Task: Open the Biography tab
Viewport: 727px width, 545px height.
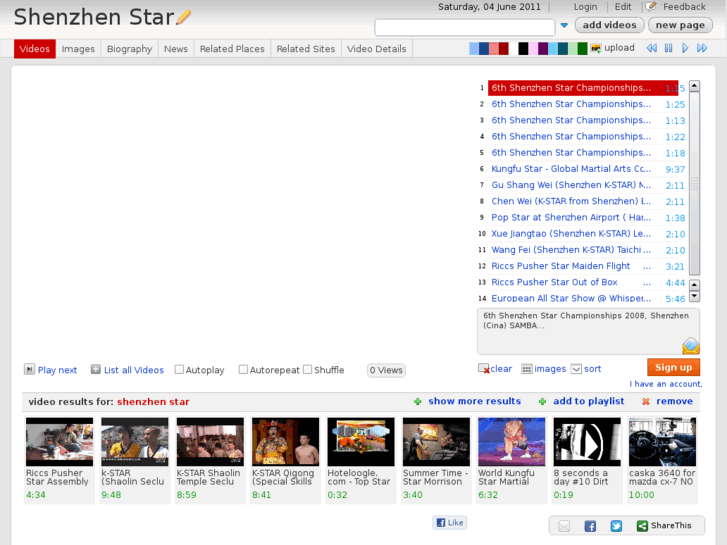Action: [x=129, y=49]
